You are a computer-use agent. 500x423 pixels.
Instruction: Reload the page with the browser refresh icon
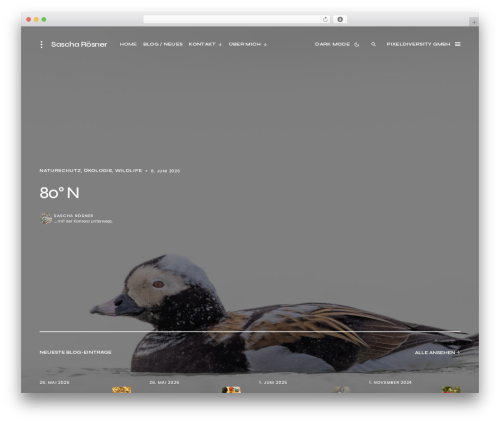pos(325,19)
